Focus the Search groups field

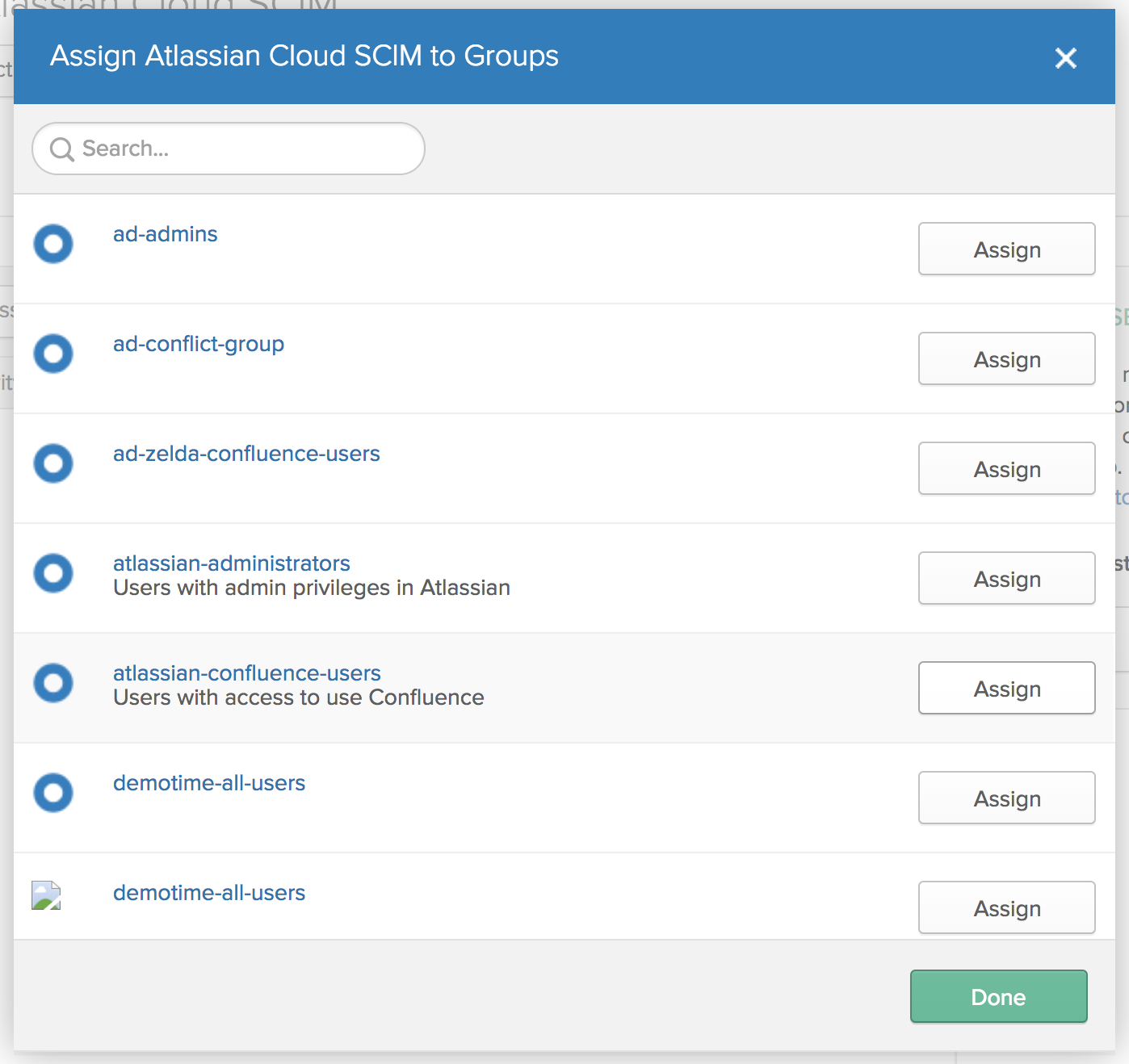click(229, 149)
